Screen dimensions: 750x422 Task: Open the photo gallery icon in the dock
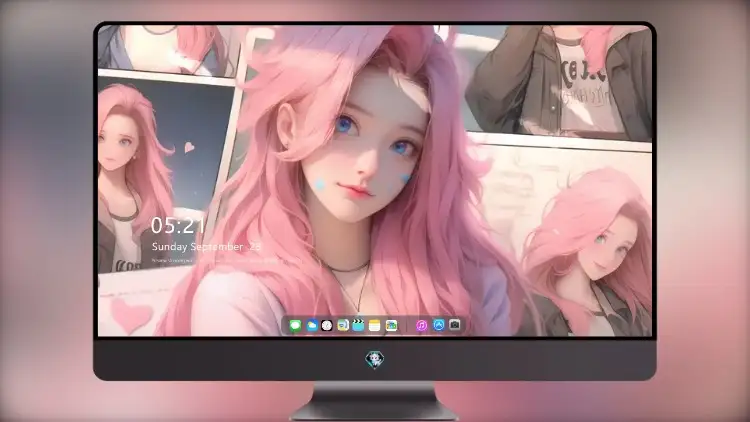tap(391, 326)
